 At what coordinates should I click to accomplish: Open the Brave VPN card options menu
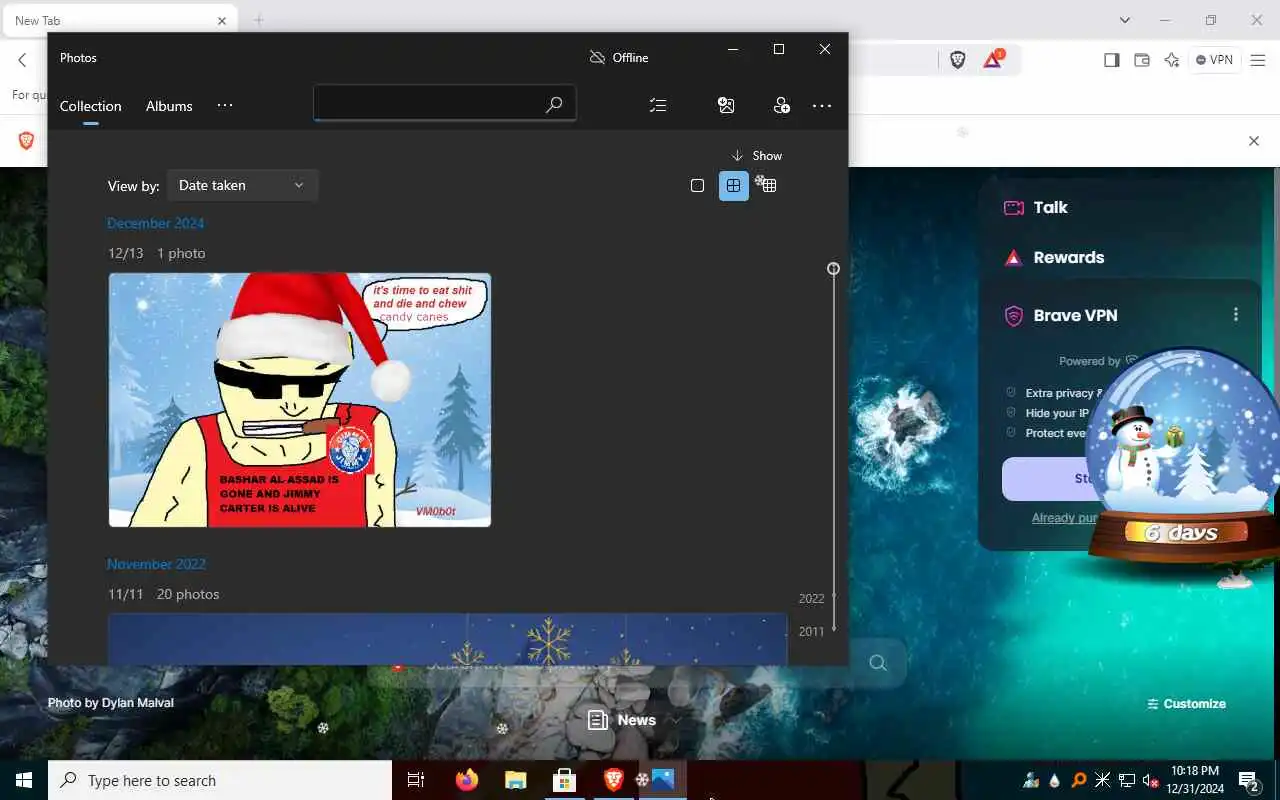point(1236,314)
